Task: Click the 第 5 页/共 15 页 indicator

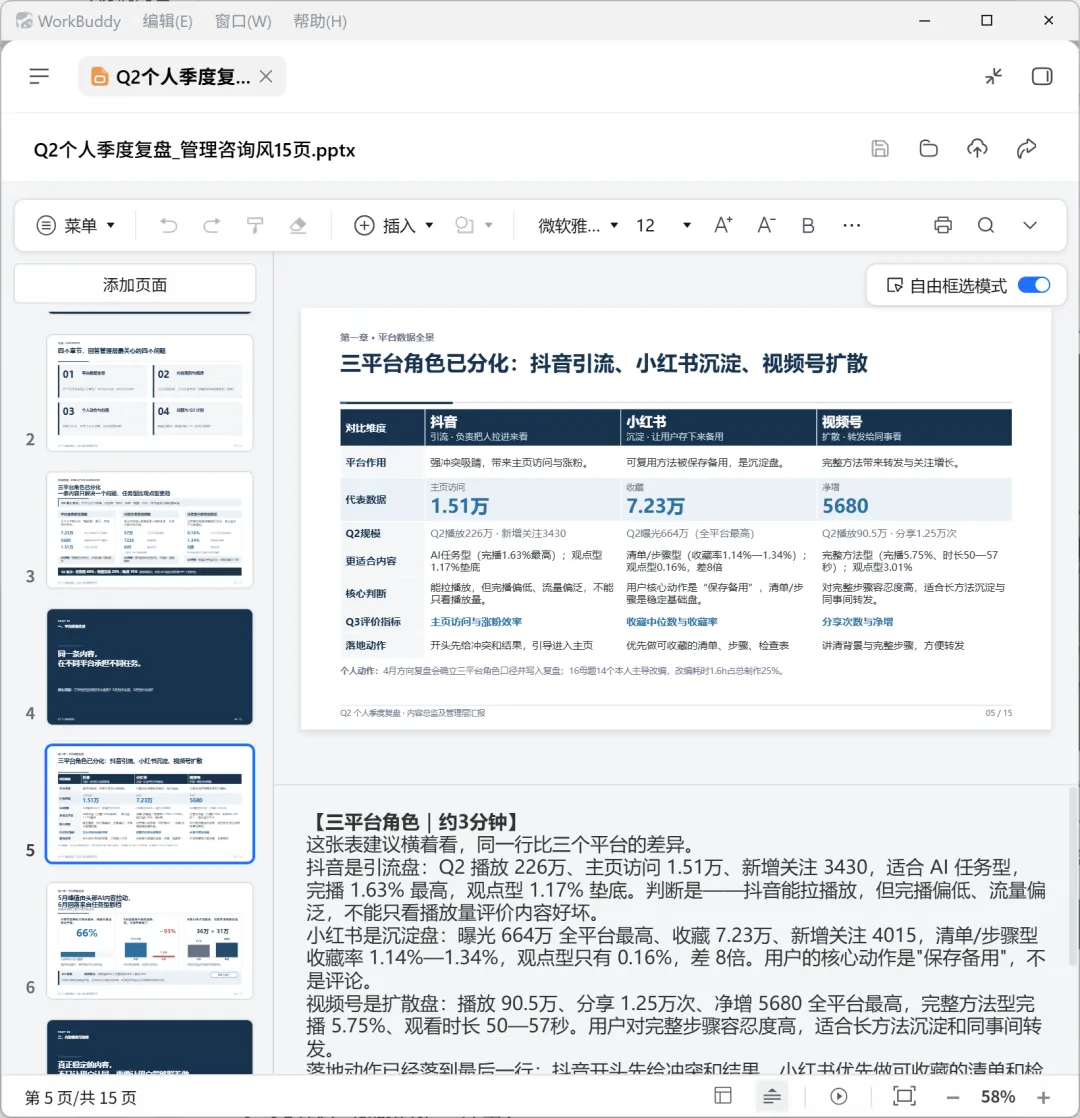Action: click(x=81, y=1097)
